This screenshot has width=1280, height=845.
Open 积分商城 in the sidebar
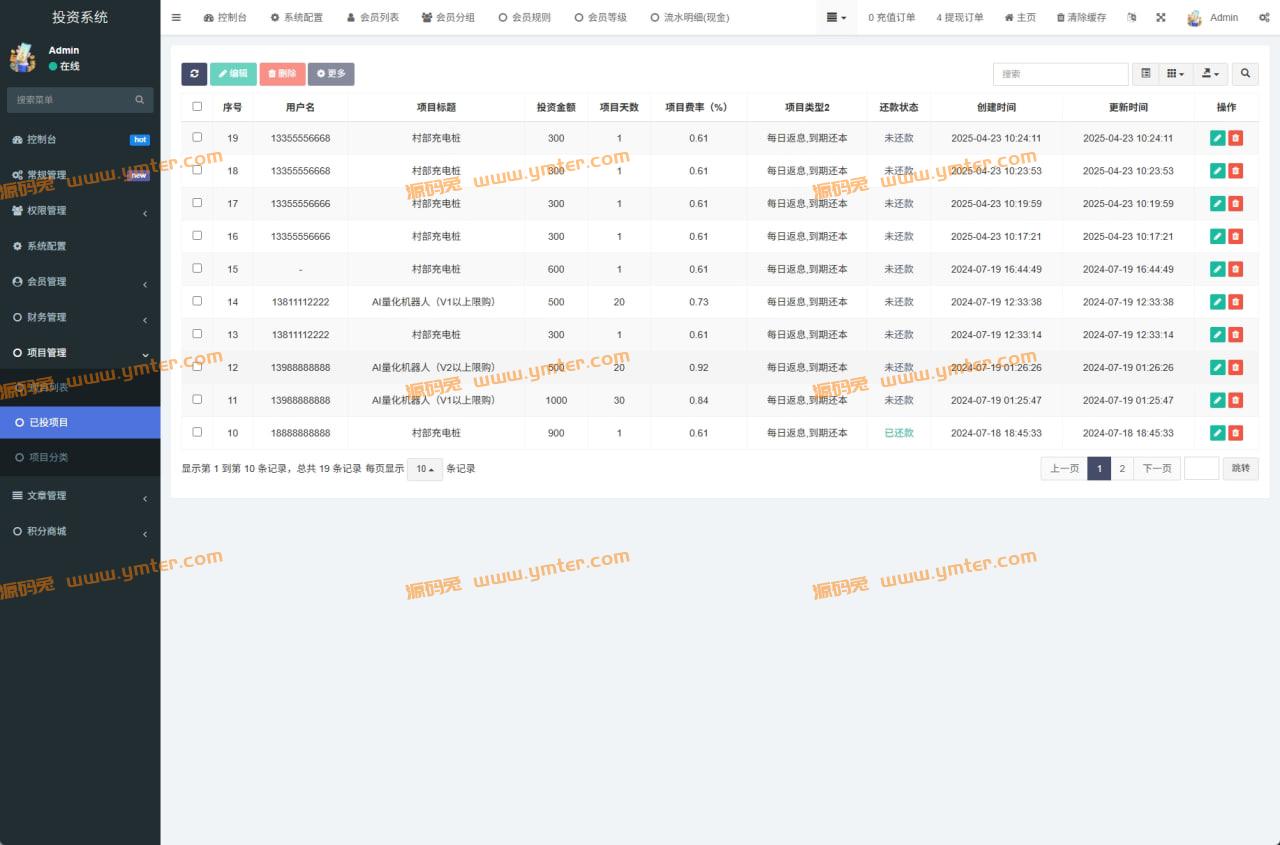(80, 532)
